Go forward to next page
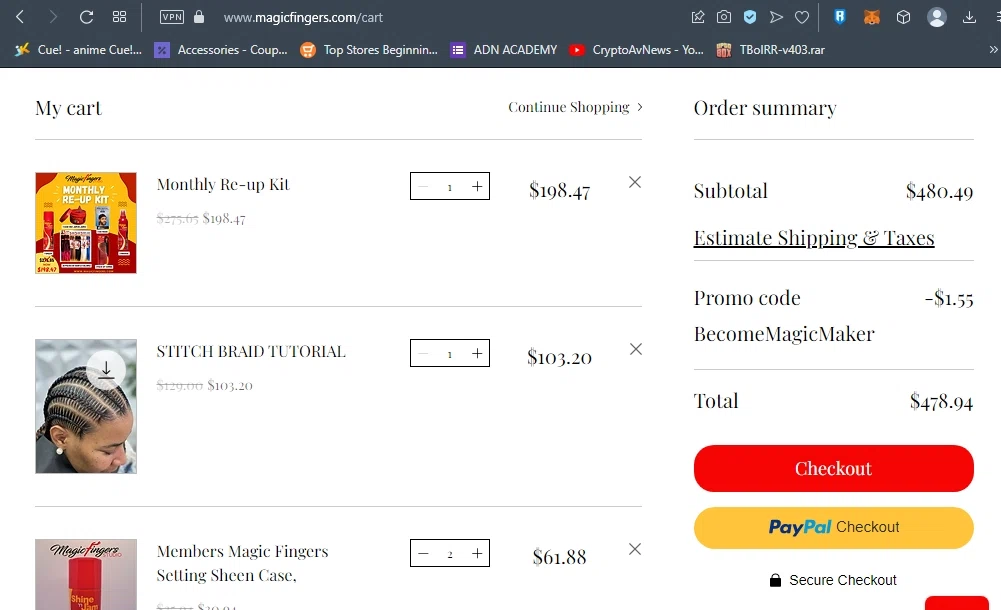The width and height of the screenshot is (1001, 610). [x=52, y=17]
